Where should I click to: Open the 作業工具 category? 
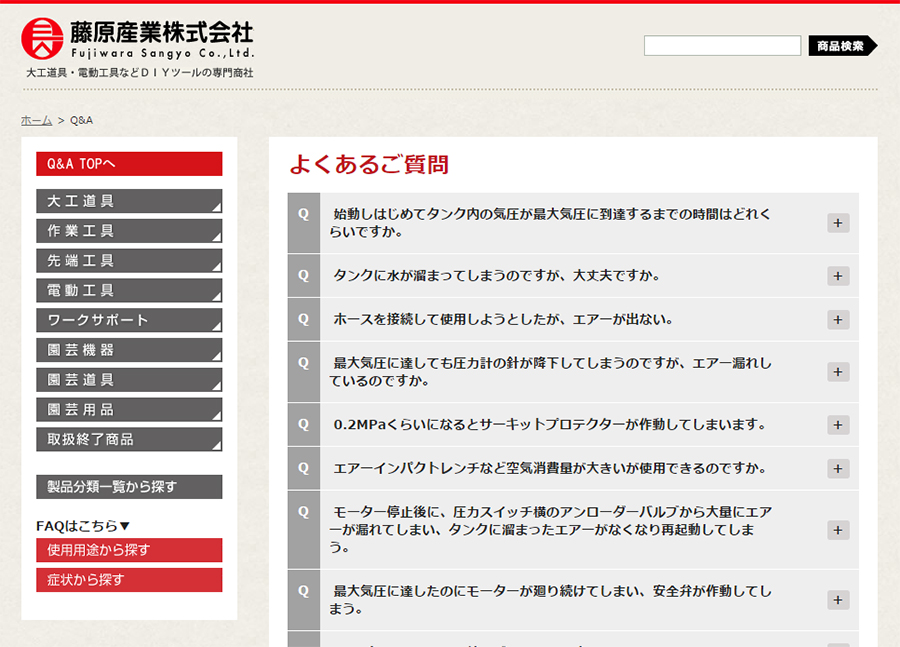[x=129, y=231]
